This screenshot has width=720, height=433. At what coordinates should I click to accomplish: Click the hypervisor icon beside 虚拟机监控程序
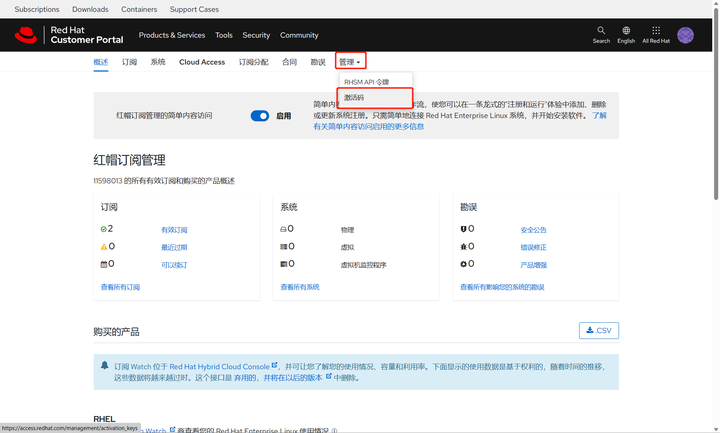click(x=284, y=264)
